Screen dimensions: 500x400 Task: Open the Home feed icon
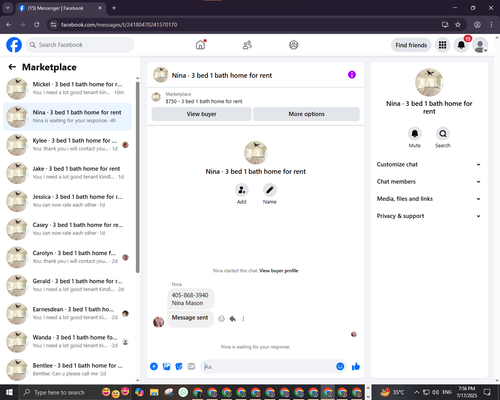point(200,45)
